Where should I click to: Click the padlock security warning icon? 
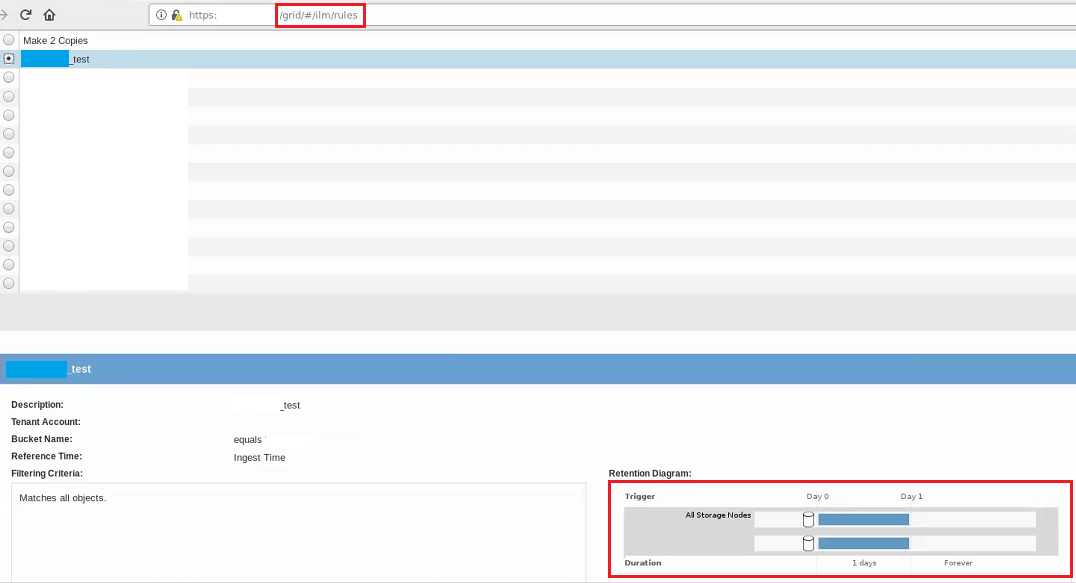point(176,15)
